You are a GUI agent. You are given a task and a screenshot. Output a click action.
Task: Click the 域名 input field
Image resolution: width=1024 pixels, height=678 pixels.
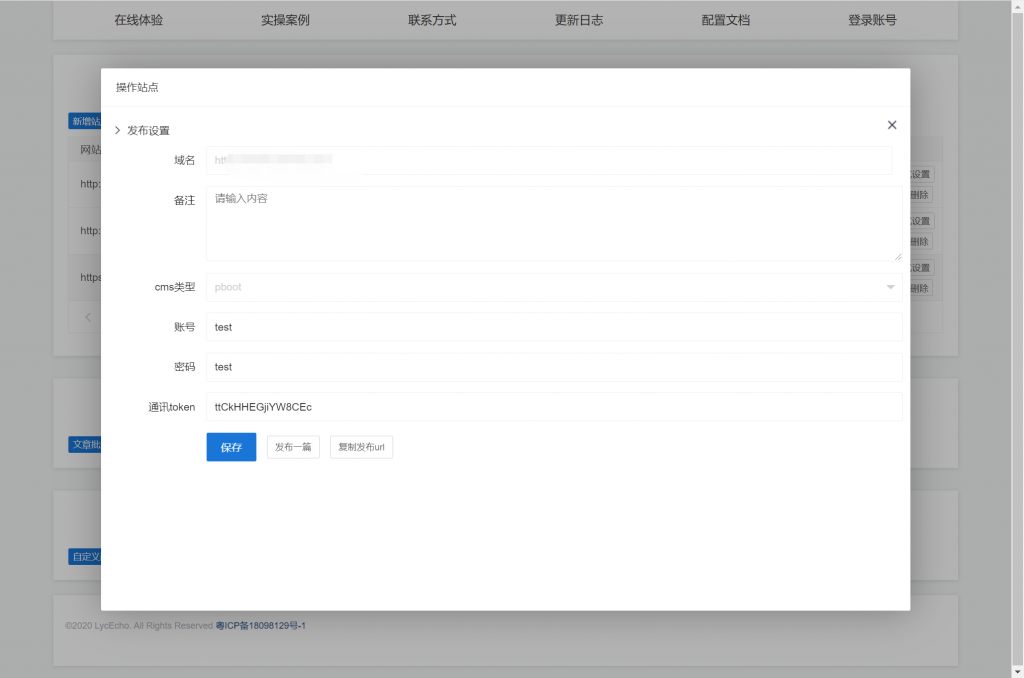(x=549, y=160)
